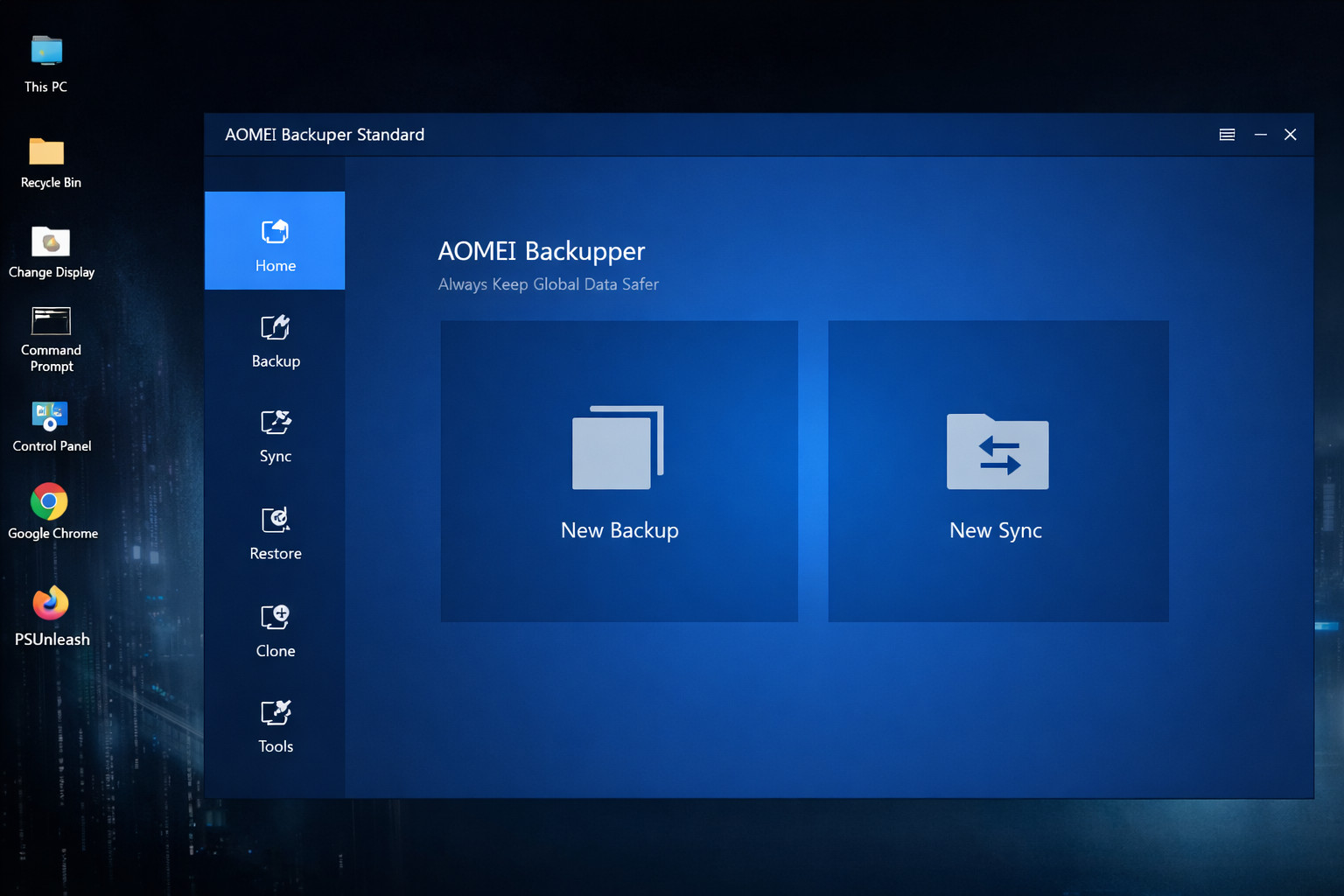Screen dimensions: 1344x896
Task: Open the Backup section
Action: pos(275,328)
